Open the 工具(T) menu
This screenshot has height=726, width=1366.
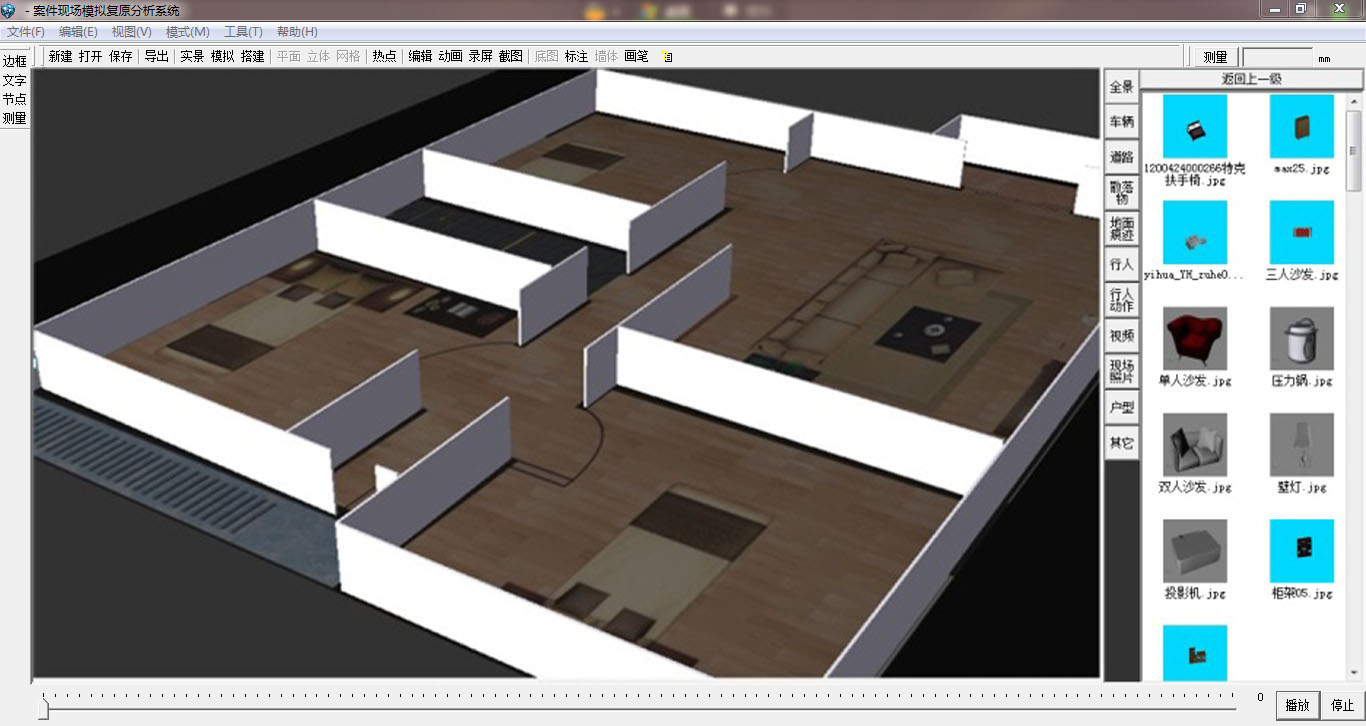pyautogui.click(x=243, y=32)
